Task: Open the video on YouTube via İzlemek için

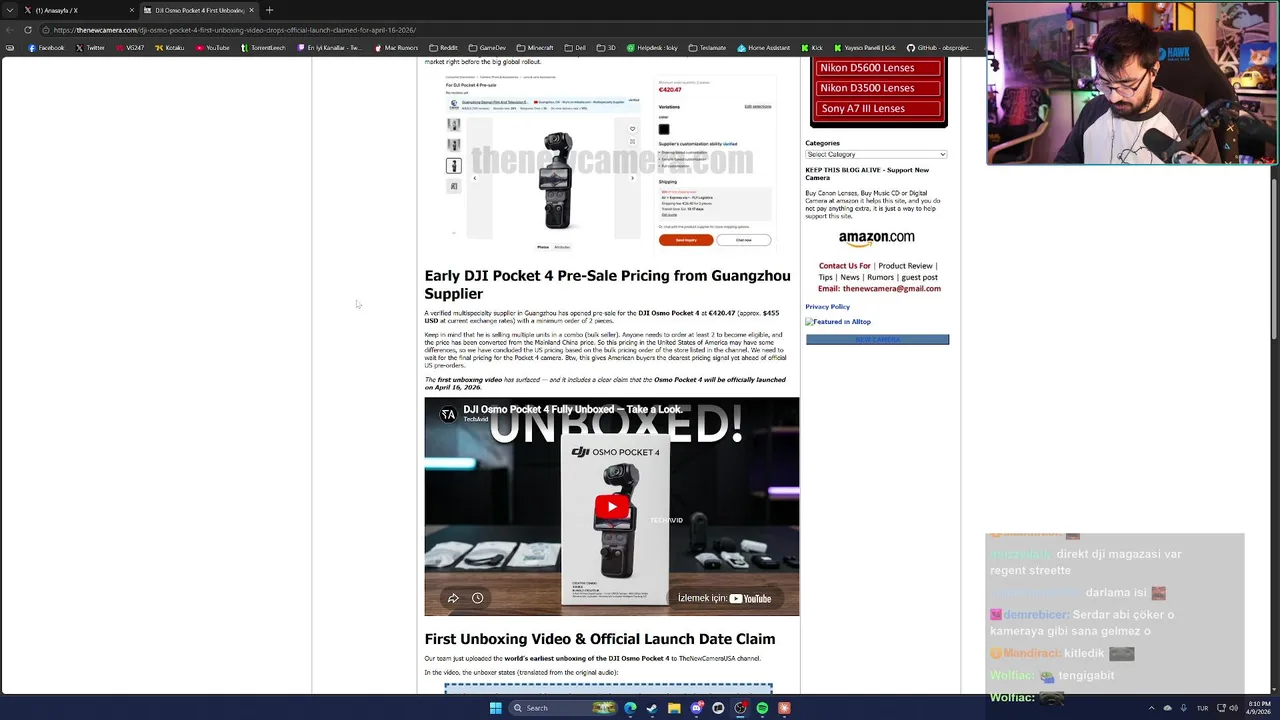Action: (725, 598)
